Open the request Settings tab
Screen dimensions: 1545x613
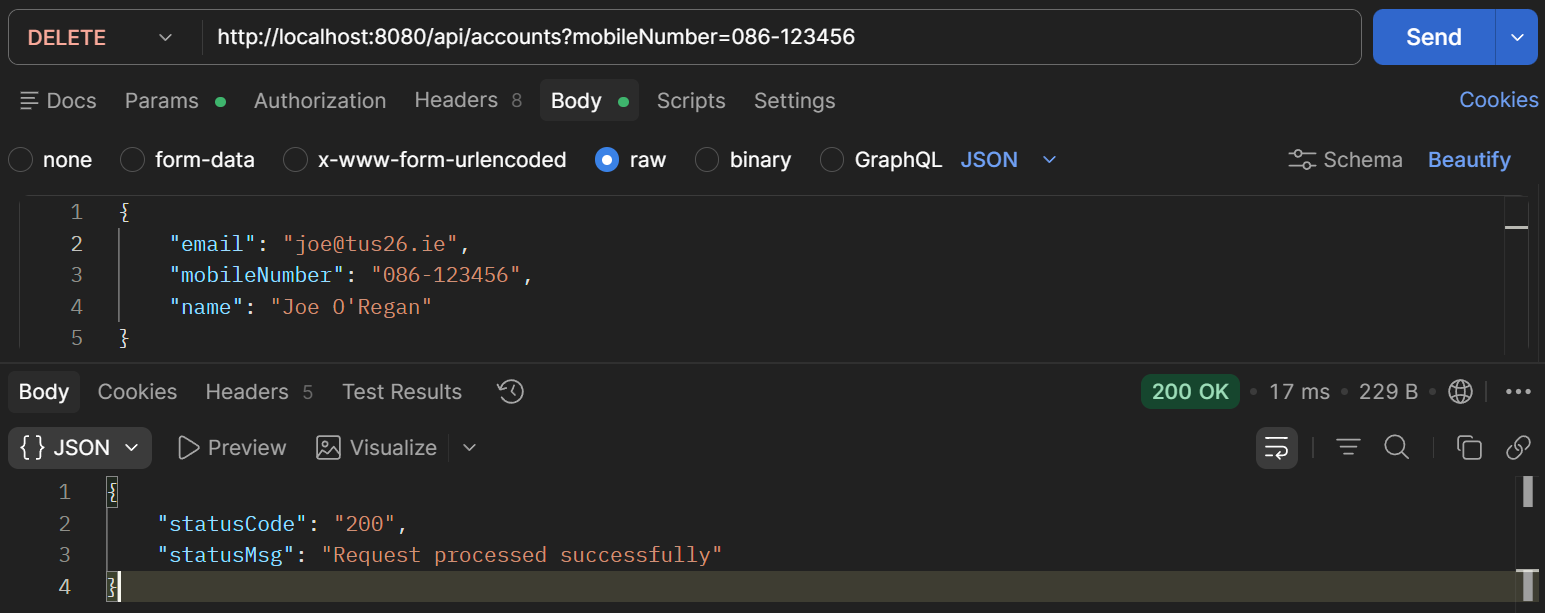tap(794, 101)
